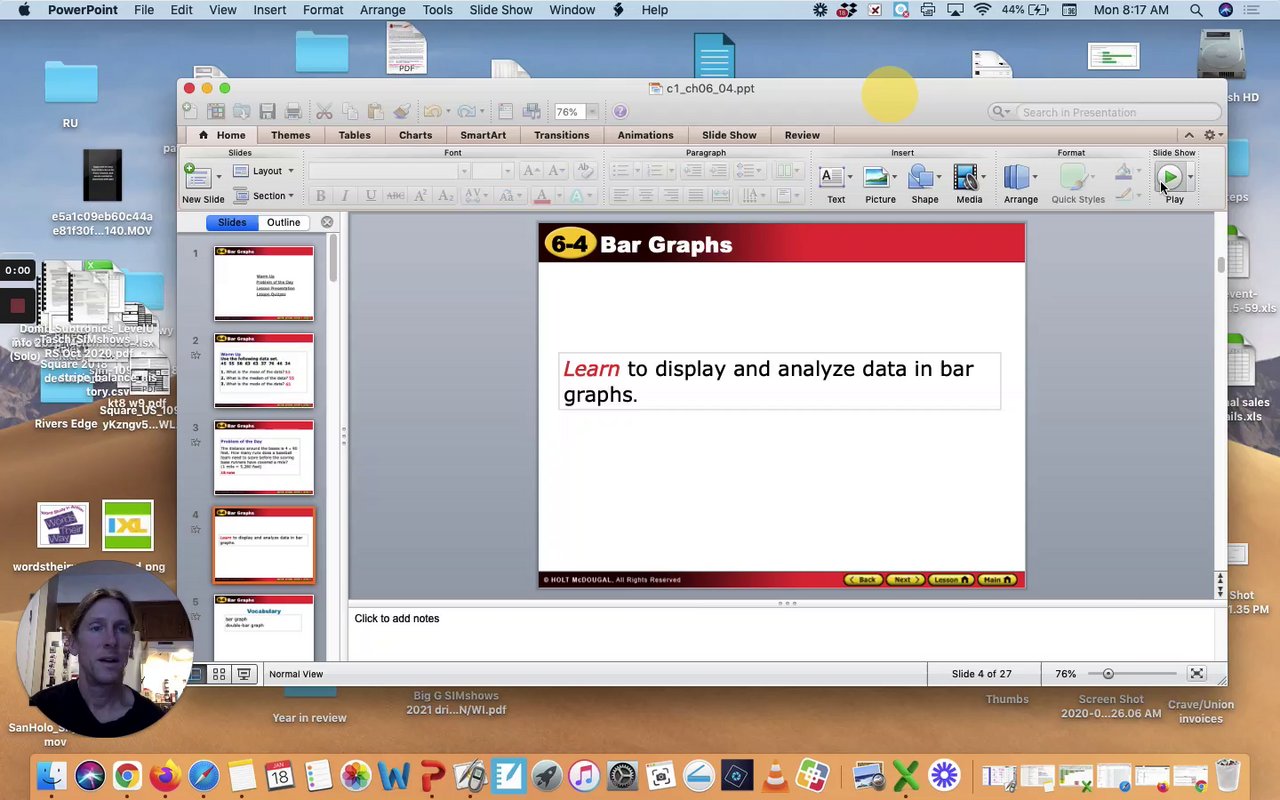Click the Fit slide to window icon
Viewport: 1280px width, 800px height.
1196,674
